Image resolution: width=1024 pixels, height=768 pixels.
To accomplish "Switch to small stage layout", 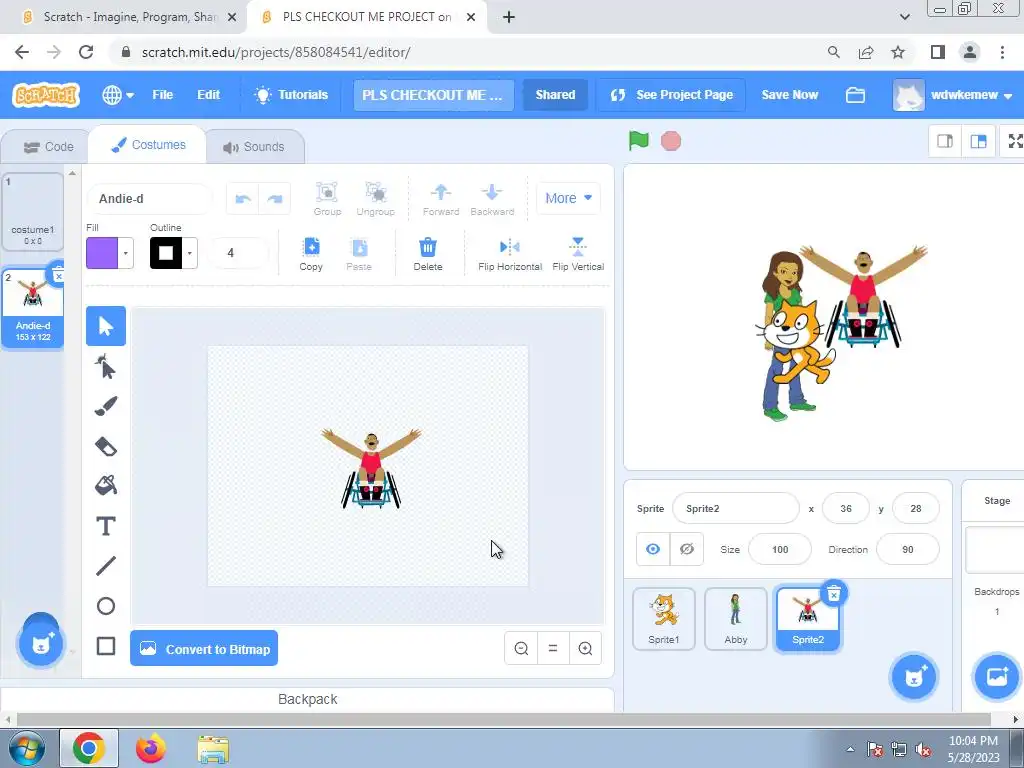I will pos(945,141).
